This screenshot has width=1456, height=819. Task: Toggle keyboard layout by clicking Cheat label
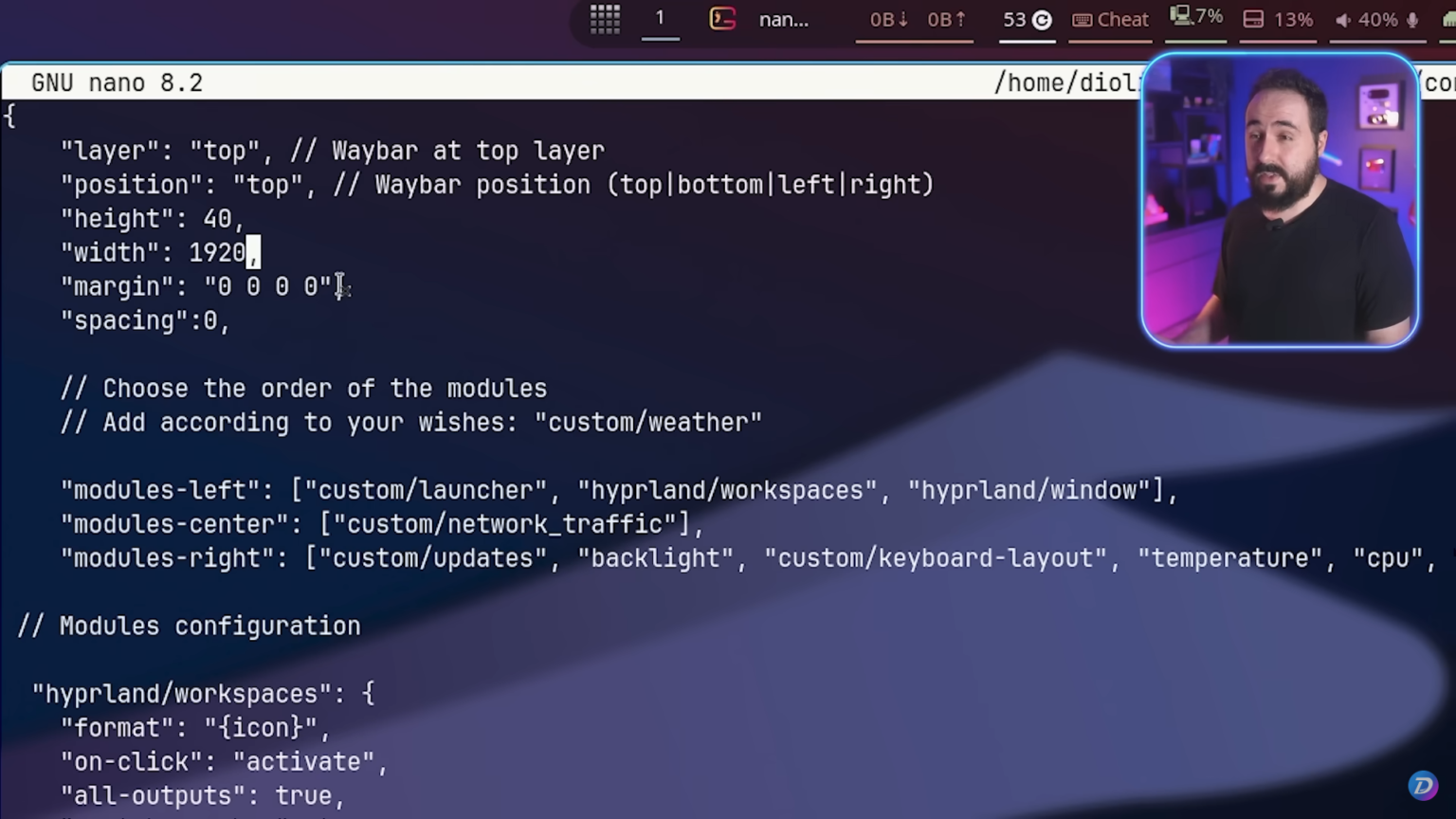tap(1122, 19)
